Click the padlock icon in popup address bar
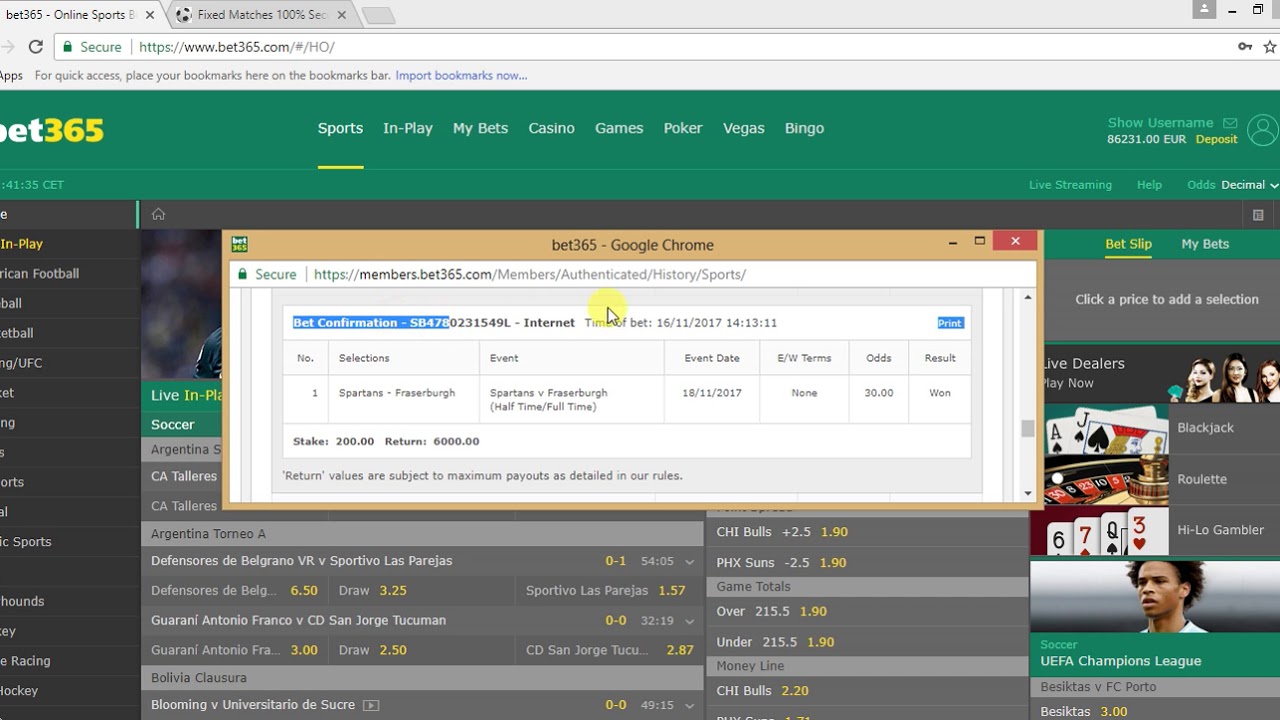This screenshot has width=1280, height=720. 241,274
